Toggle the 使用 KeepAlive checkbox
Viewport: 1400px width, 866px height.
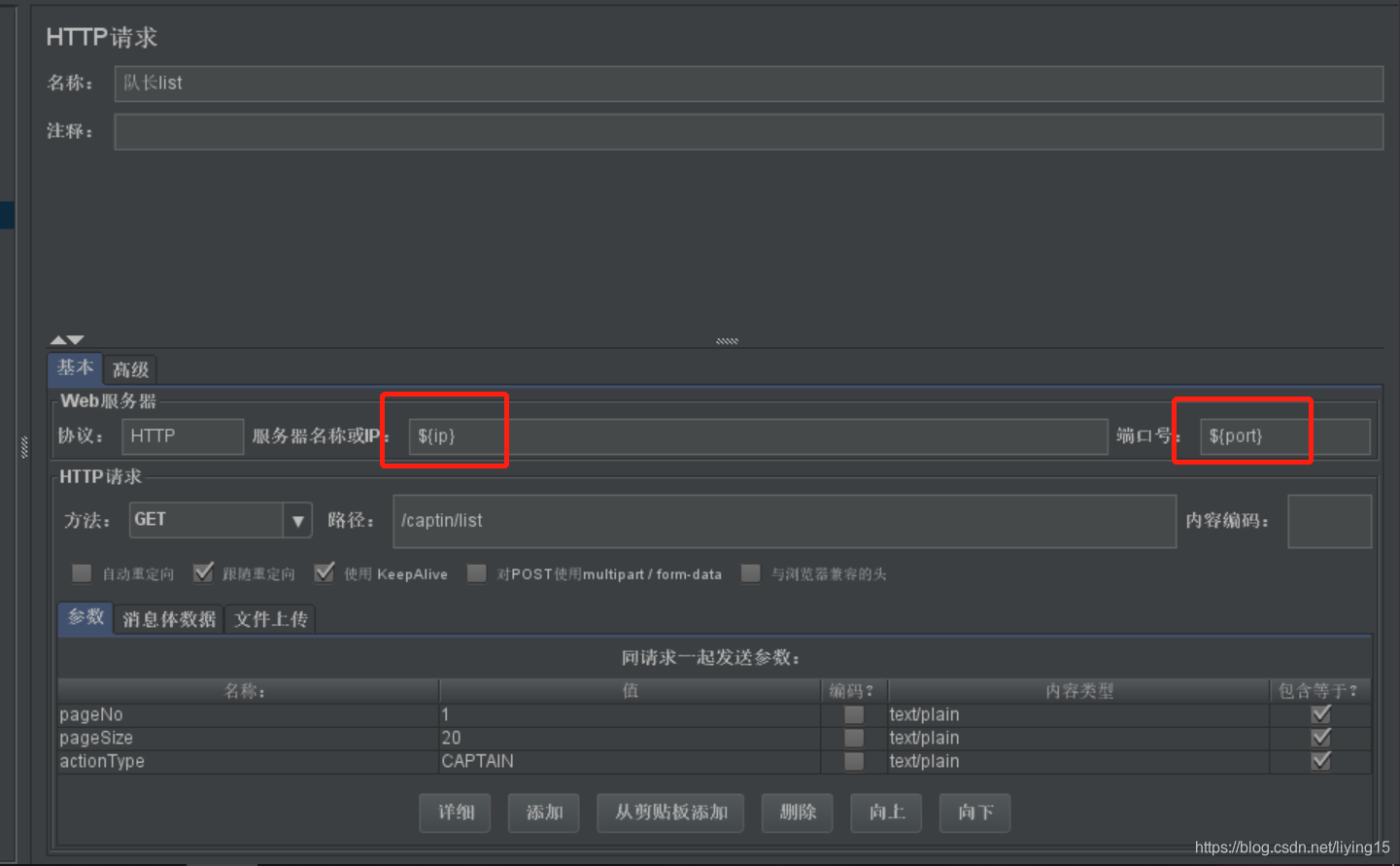324,573
